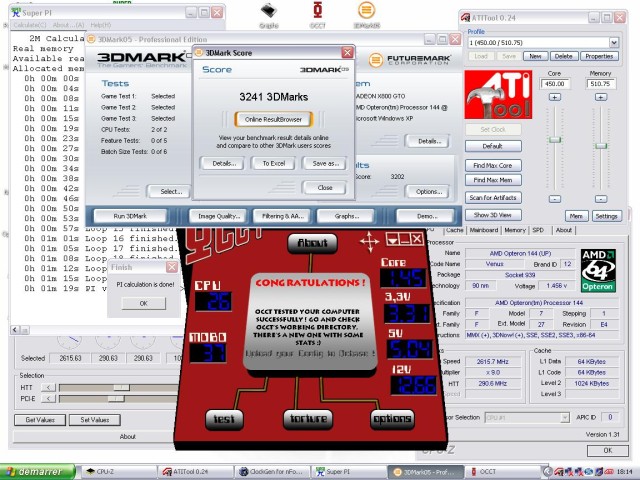Click Select button under Tests
640x480 pixels.
pyautogui.click(x=171, y=191)
